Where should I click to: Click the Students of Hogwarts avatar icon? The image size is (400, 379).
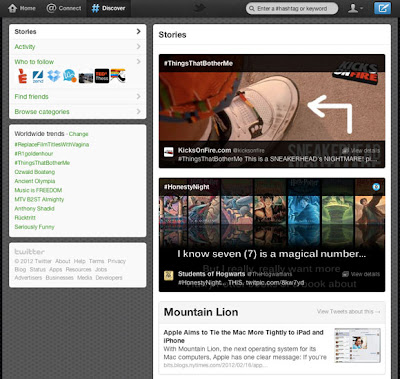pyautogui.click(x=169, y=276)
